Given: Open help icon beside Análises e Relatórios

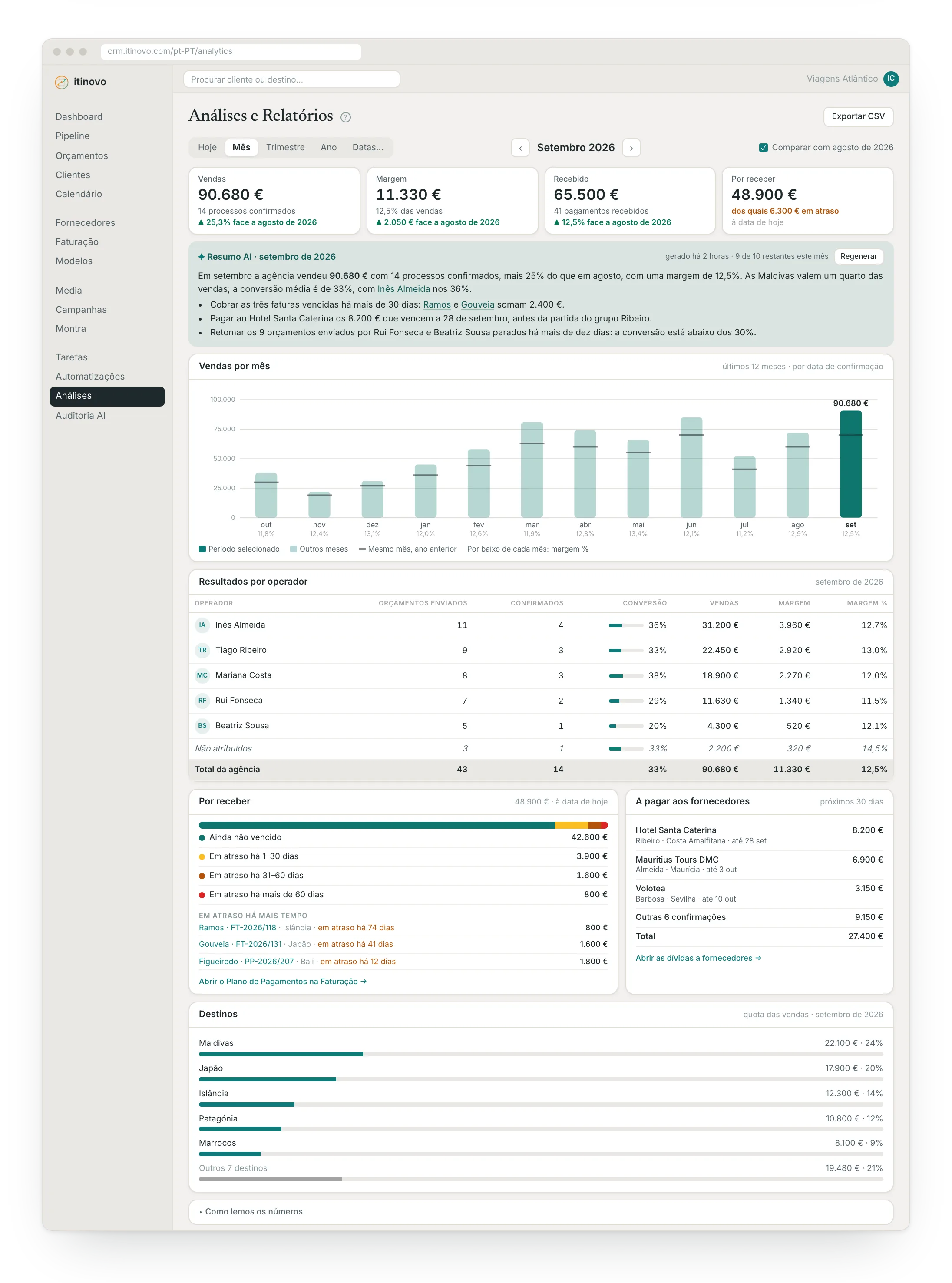Looking at the screenshot, I should pyautogui.click(x=345, y=117).
